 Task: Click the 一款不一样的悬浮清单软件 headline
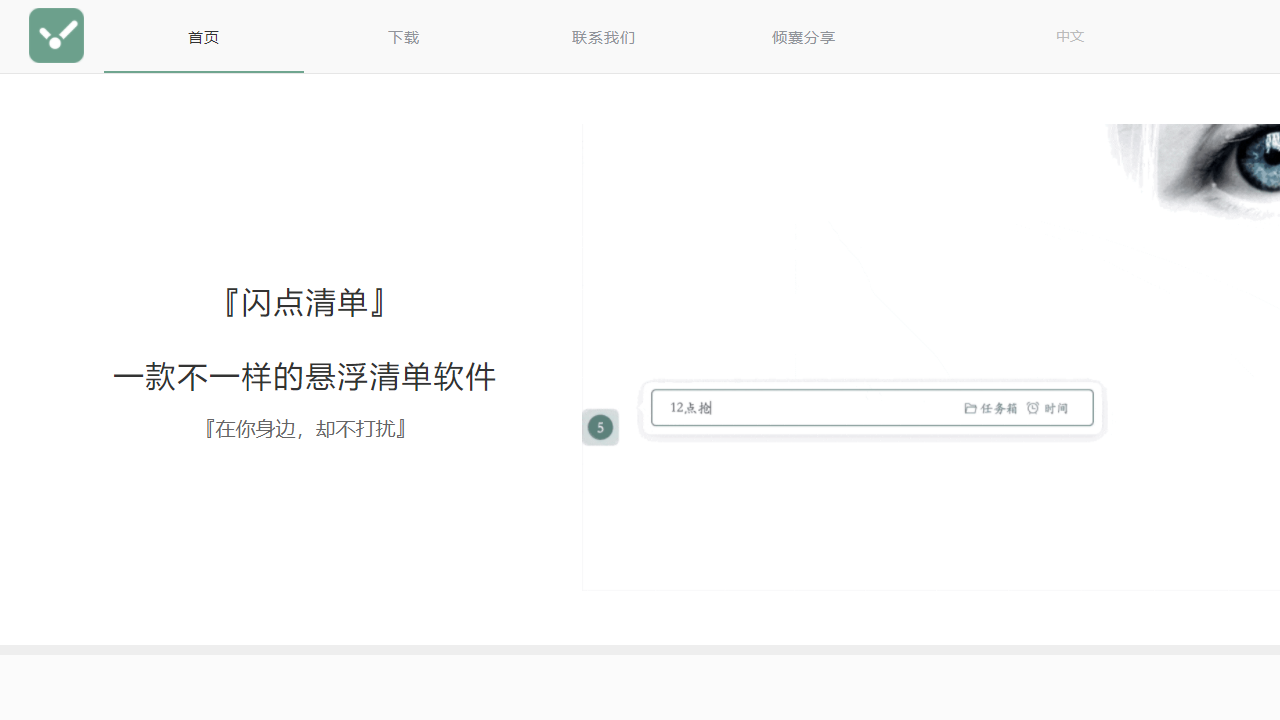[x=304, y=377]
